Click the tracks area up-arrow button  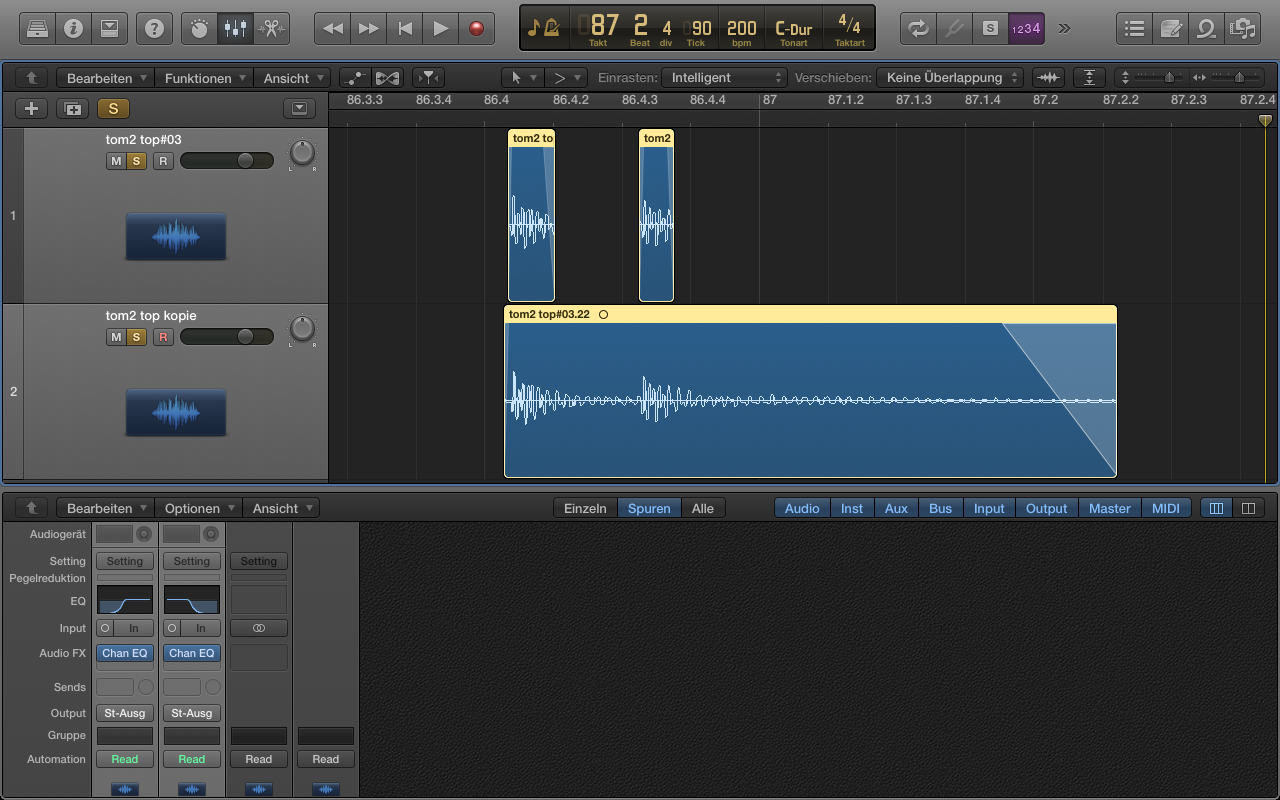click(x=31, y=77)
